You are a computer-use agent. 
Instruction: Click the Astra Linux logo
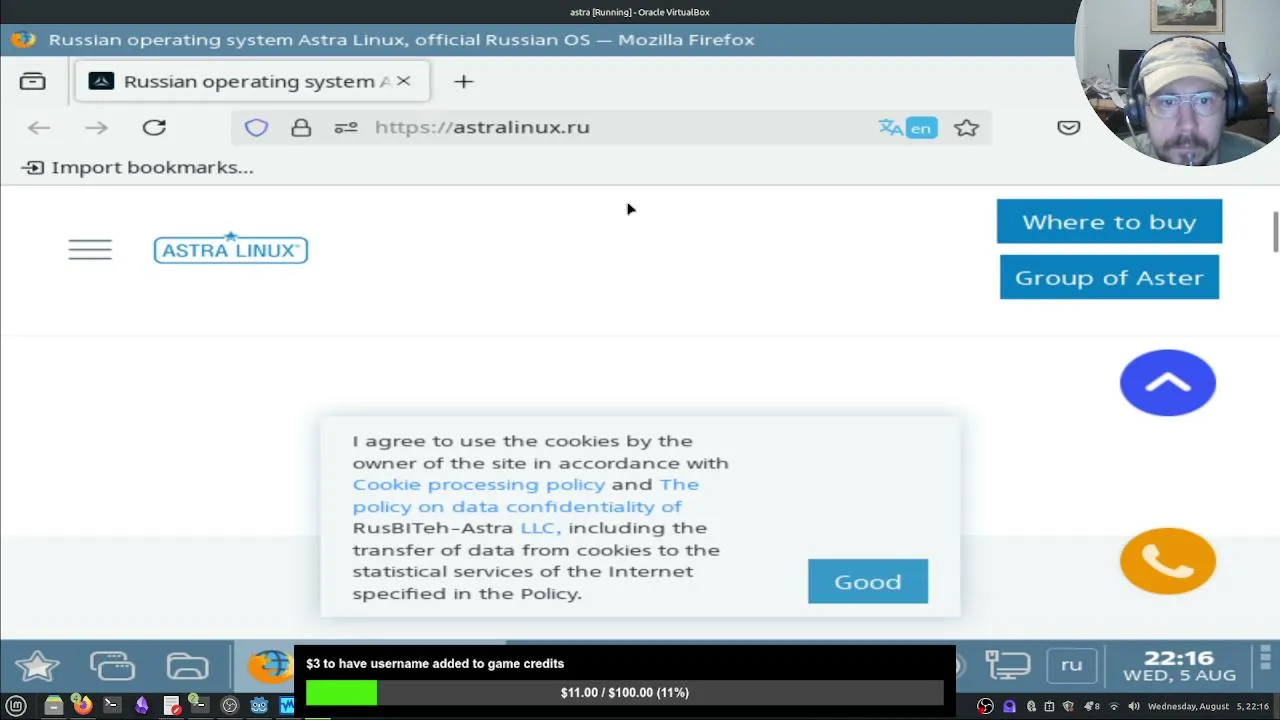(231, 248)
